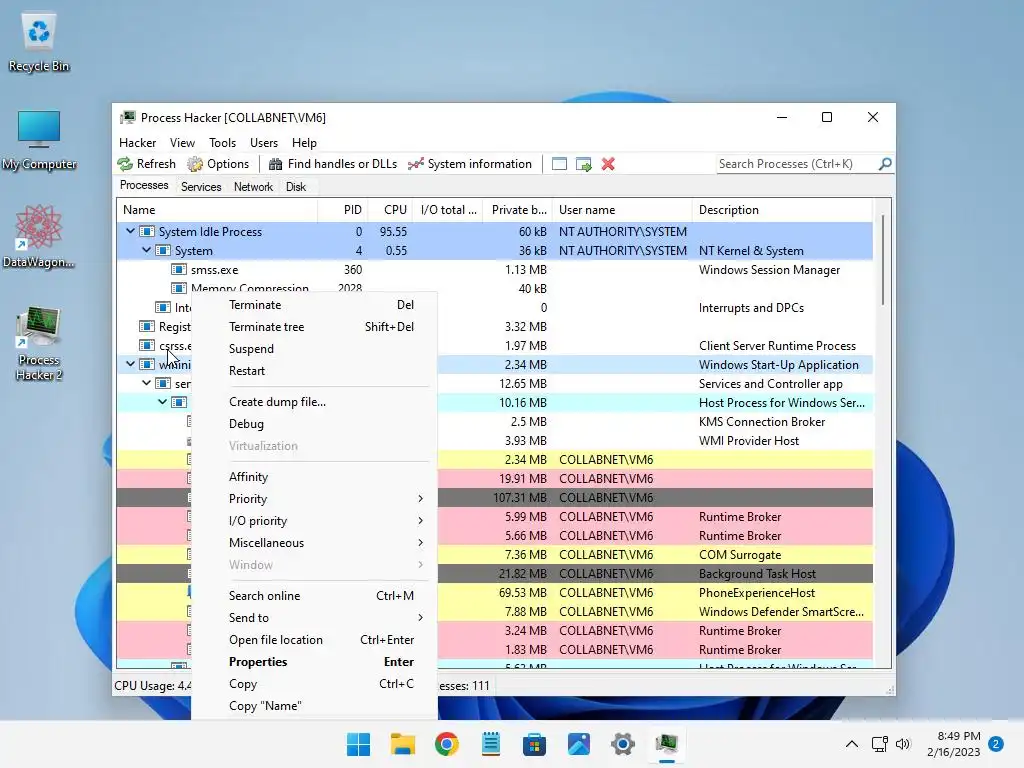Screen dimensions: 1024x768
Task: Open the clock showing 8:49 PM
Action: (x=953, y=744)
